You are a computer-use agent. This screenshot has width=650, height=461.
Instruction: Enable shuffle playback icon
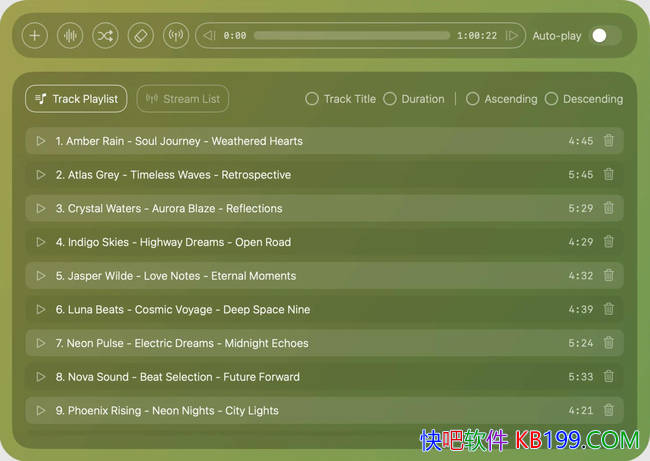pyautogui.click(x=105, y=36)
